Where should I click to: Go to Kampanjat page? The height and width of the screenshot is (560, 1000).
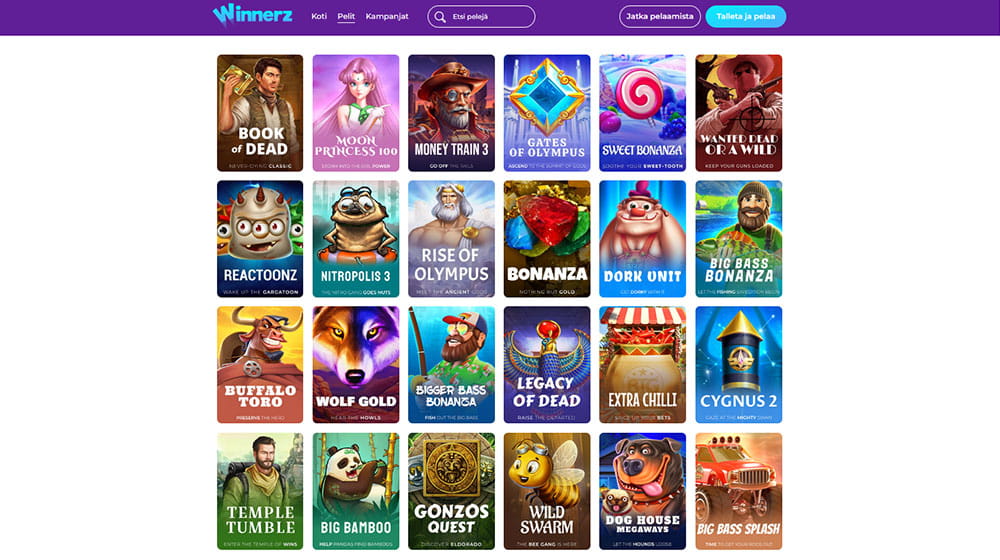click(x=387, y=17)
